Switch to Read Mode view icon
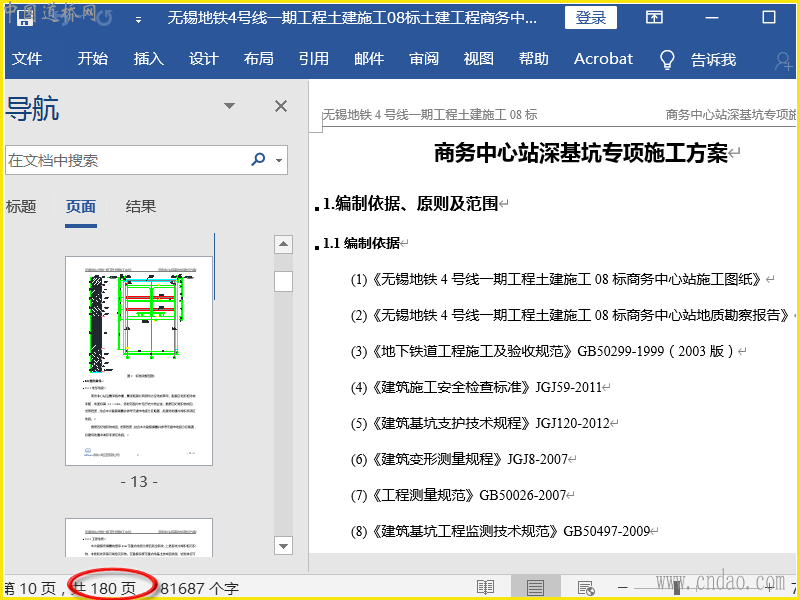The width and height of the screenshot is (800, 600). point(485,588)
